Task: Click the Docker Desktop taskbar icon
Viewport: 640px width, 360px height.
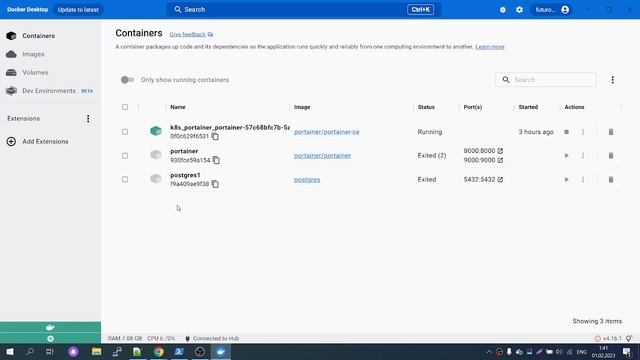Action: coord(221,351)
